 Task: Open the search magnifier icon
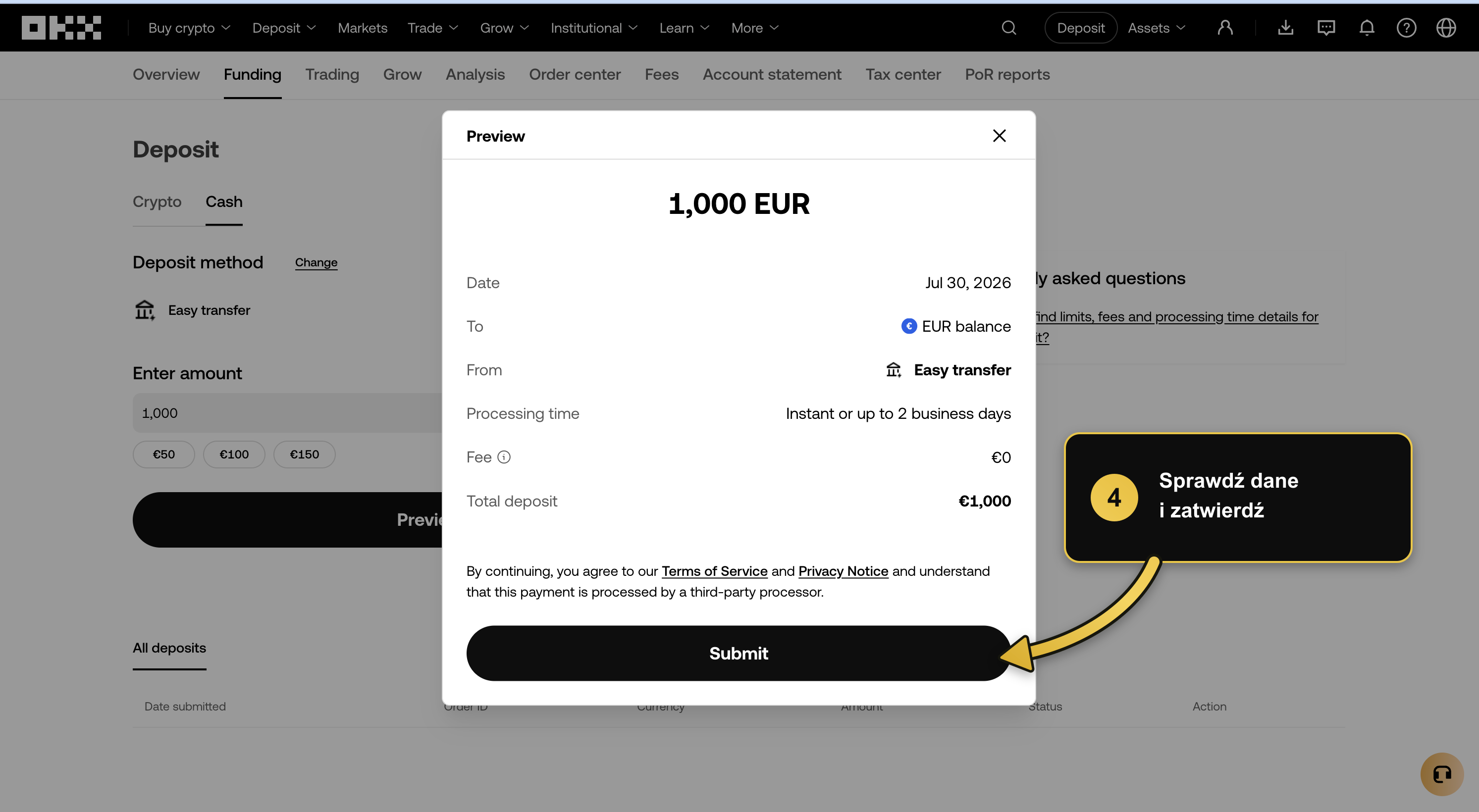(x=1009, y=28)
